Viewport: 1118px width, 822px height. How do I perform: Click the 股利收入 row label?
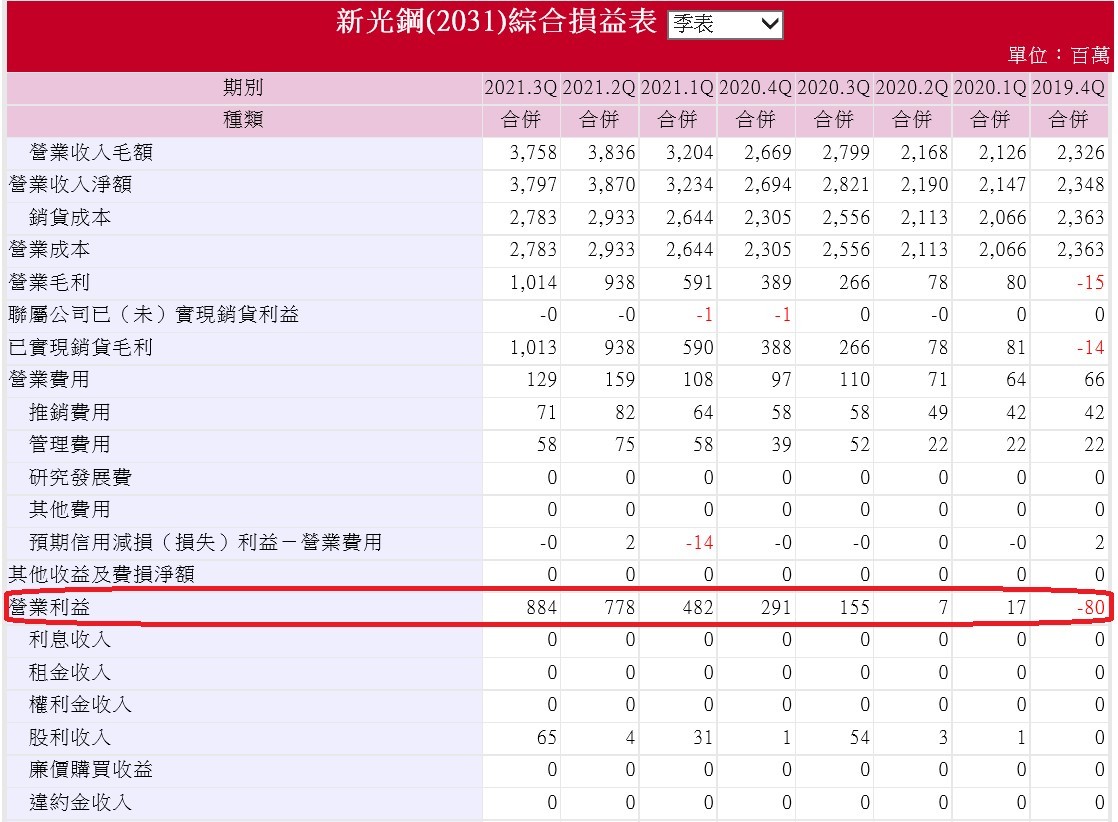(x=70, y=737)
